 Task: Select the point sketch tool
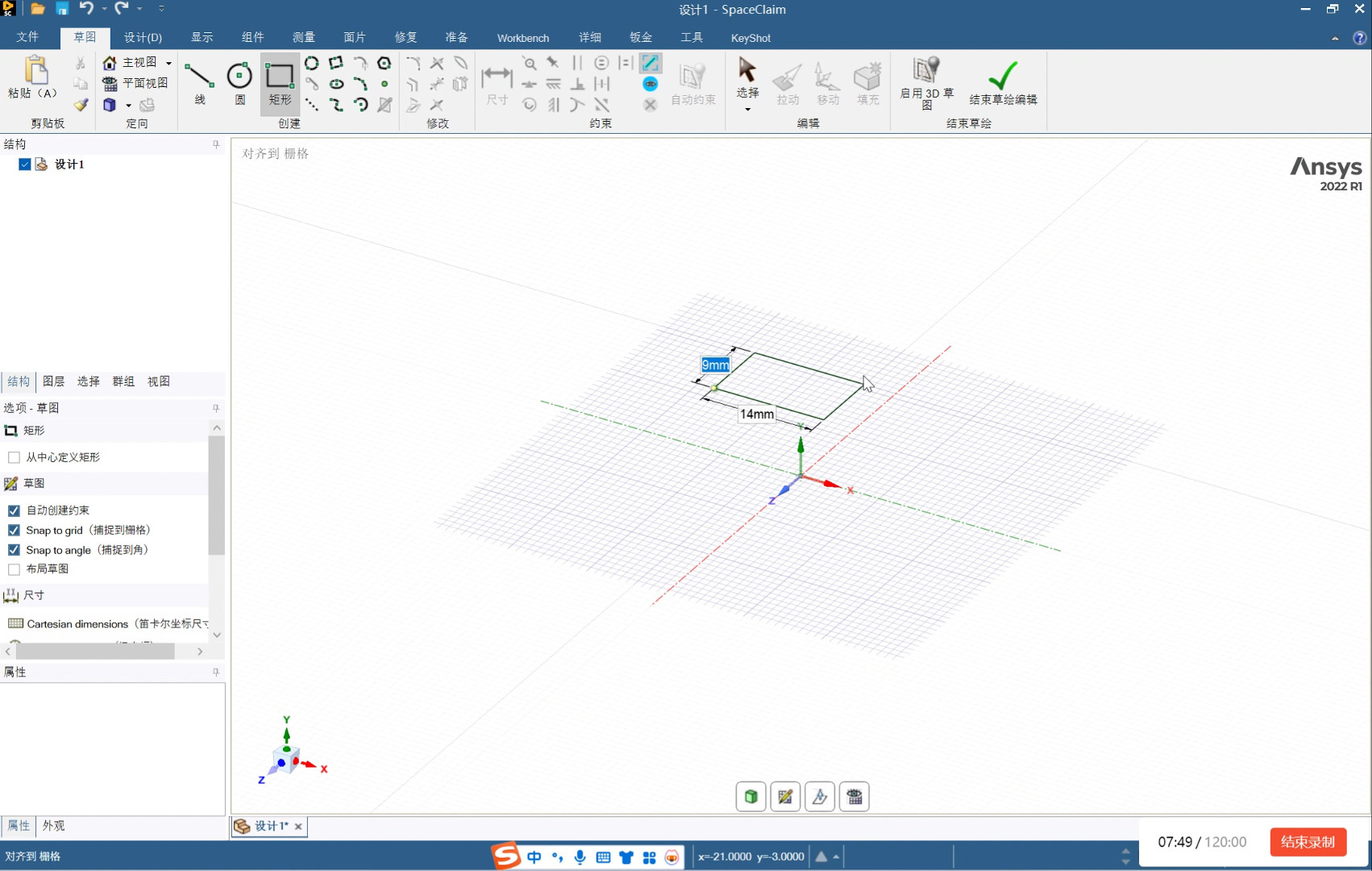[385, 84]
